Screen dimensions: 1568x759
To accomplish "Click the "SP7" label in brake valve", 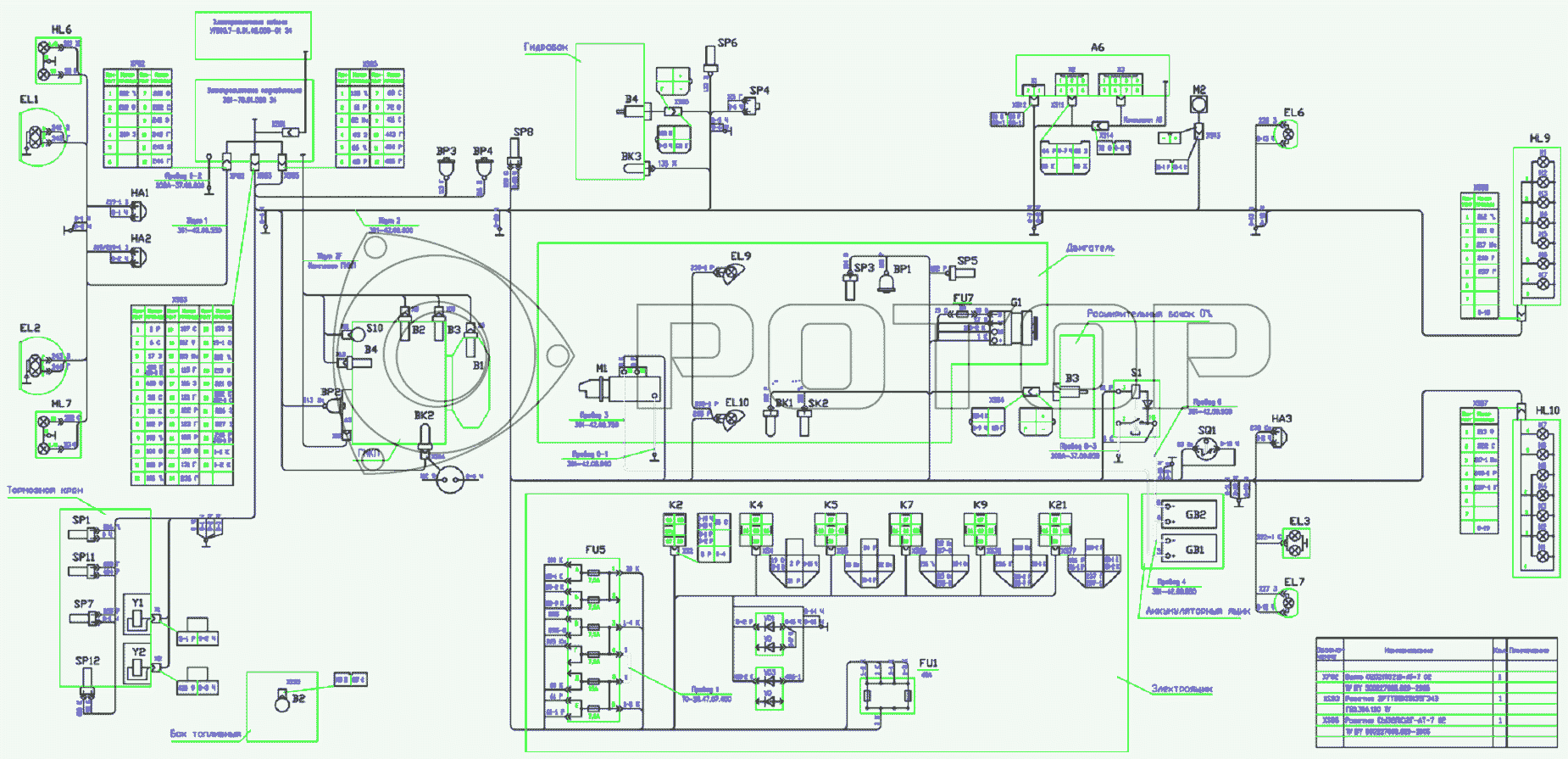I will click(x=83, y=604).
